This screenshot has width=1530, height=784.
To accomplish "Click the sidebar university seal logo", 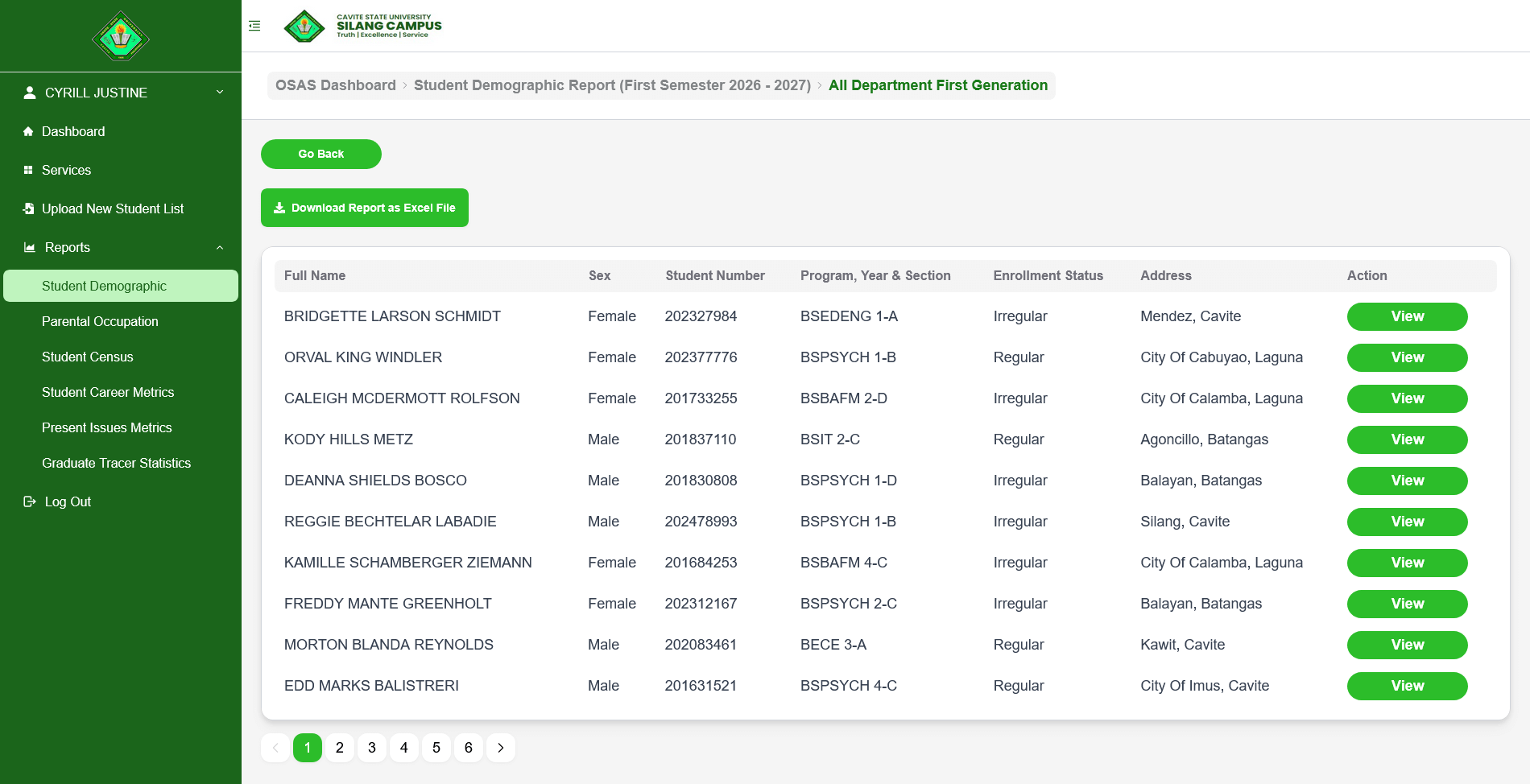I will [x=121, y=36].
